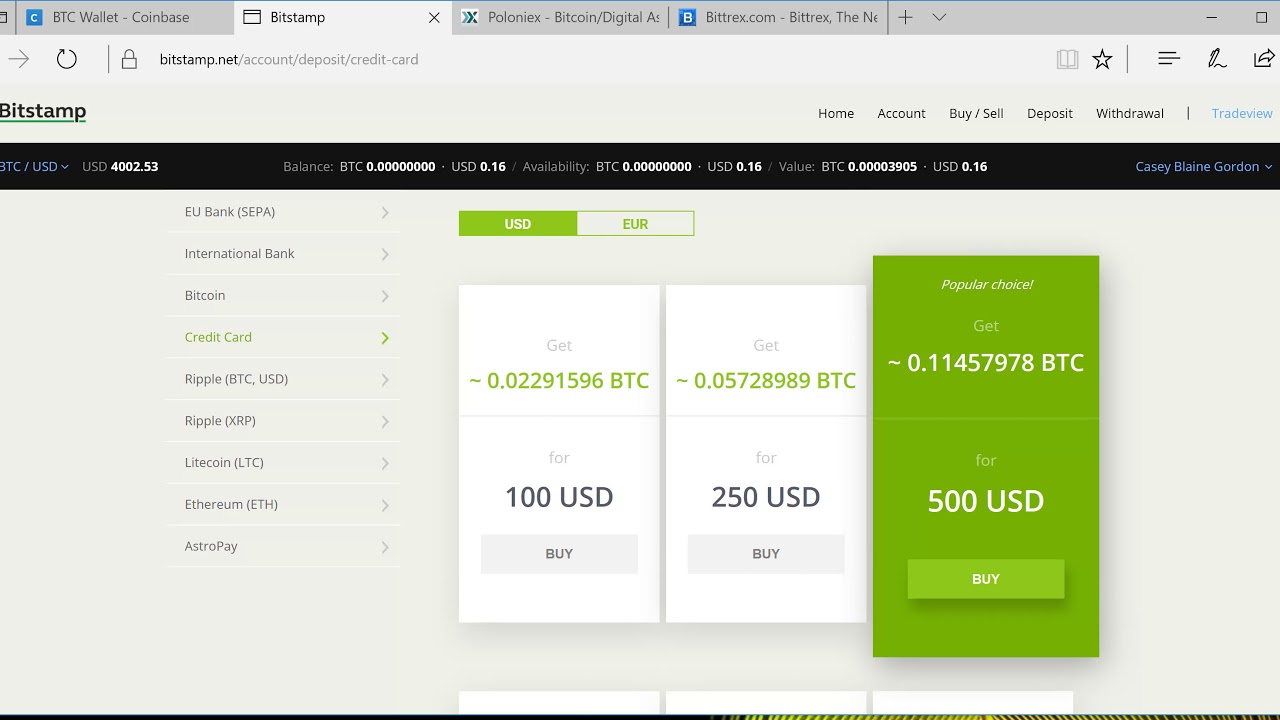
Task: Open the tab preview chevron
Action: point(939,17)
